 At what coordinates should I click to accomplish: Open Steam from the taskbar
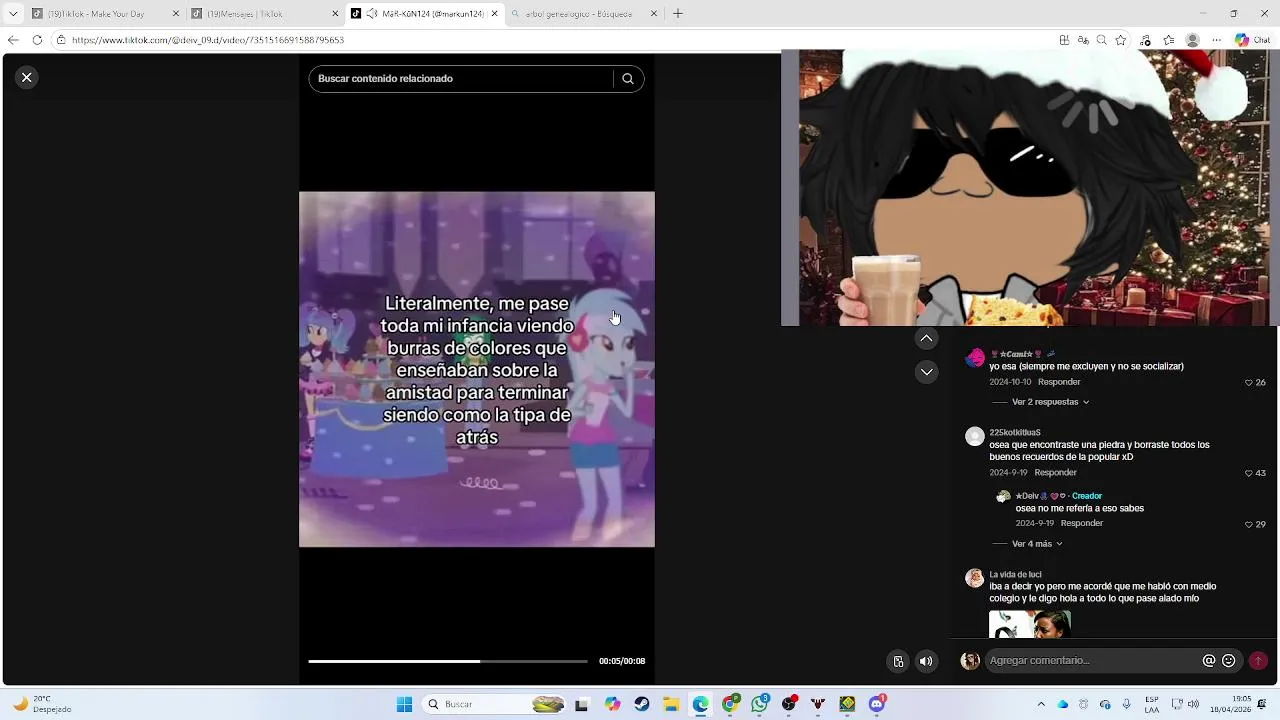pyautogui.click(x=642, y=705)
